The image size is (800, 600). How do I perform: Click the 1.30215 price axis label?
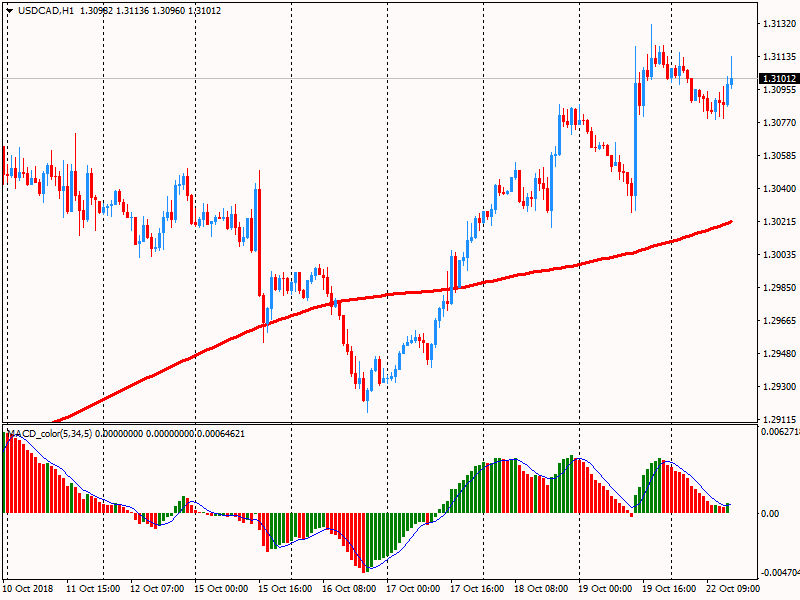tap(780, 221)
